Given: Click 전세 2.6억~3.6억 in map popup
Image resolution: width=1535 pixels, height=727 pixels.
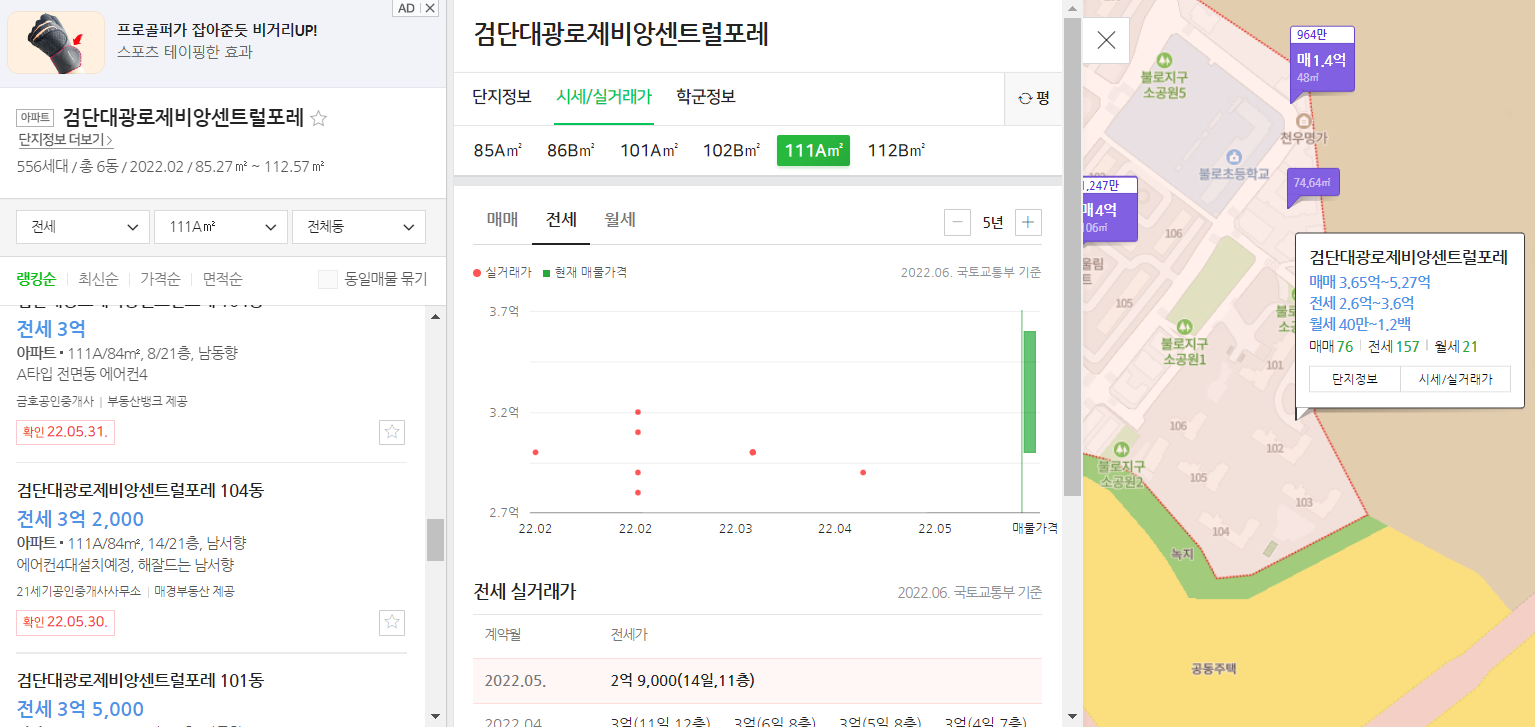Looking at the screenshot, I should 1362,303.
